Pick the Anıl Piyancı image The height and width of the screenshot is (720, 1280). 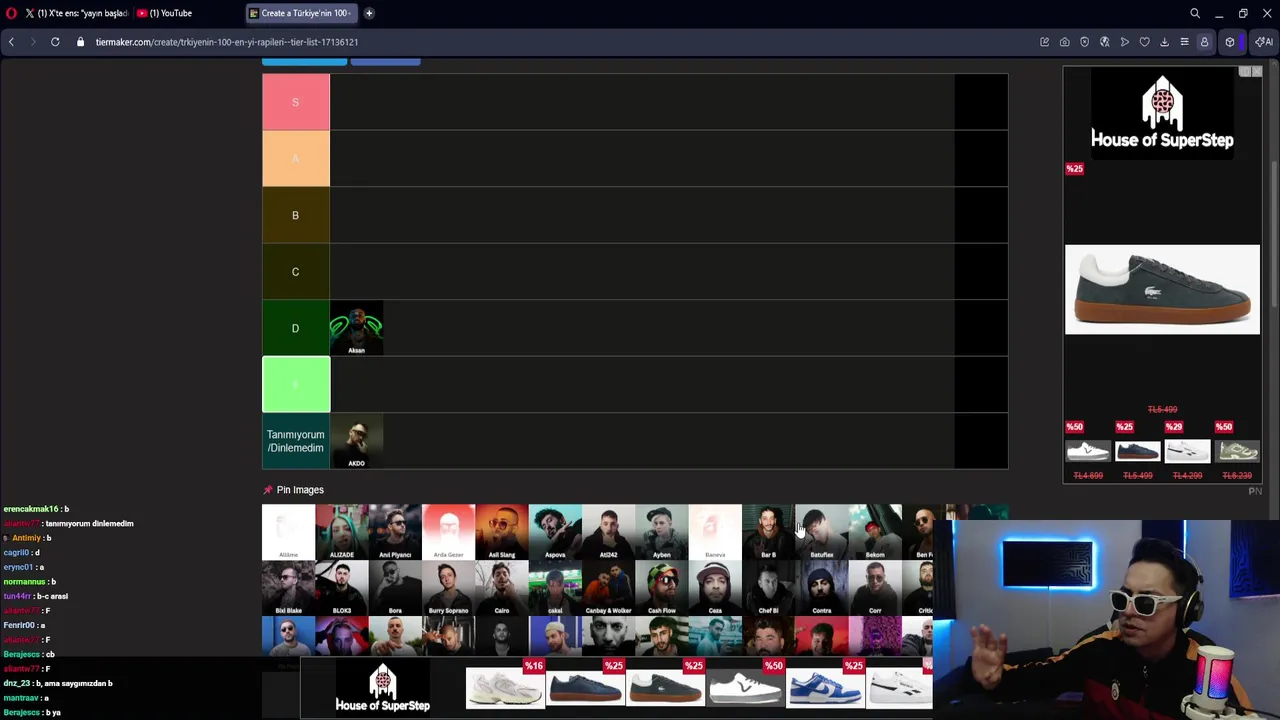coord(395,532)
